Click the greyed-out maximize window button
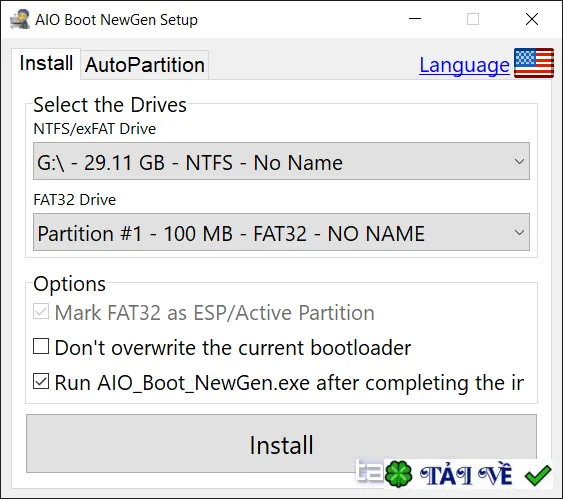Viewport: 563px width, 499px height. pos(473,19)
